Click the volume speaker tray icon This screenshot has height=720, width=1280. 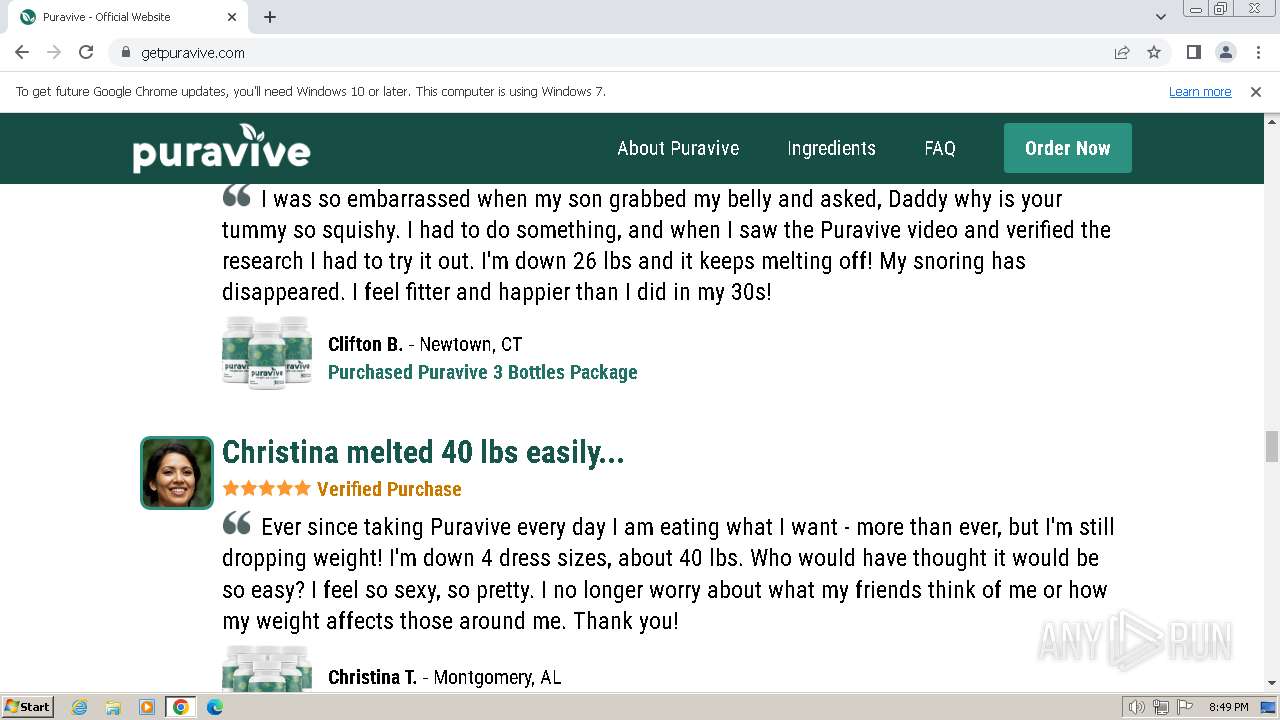coord(1136,707)
